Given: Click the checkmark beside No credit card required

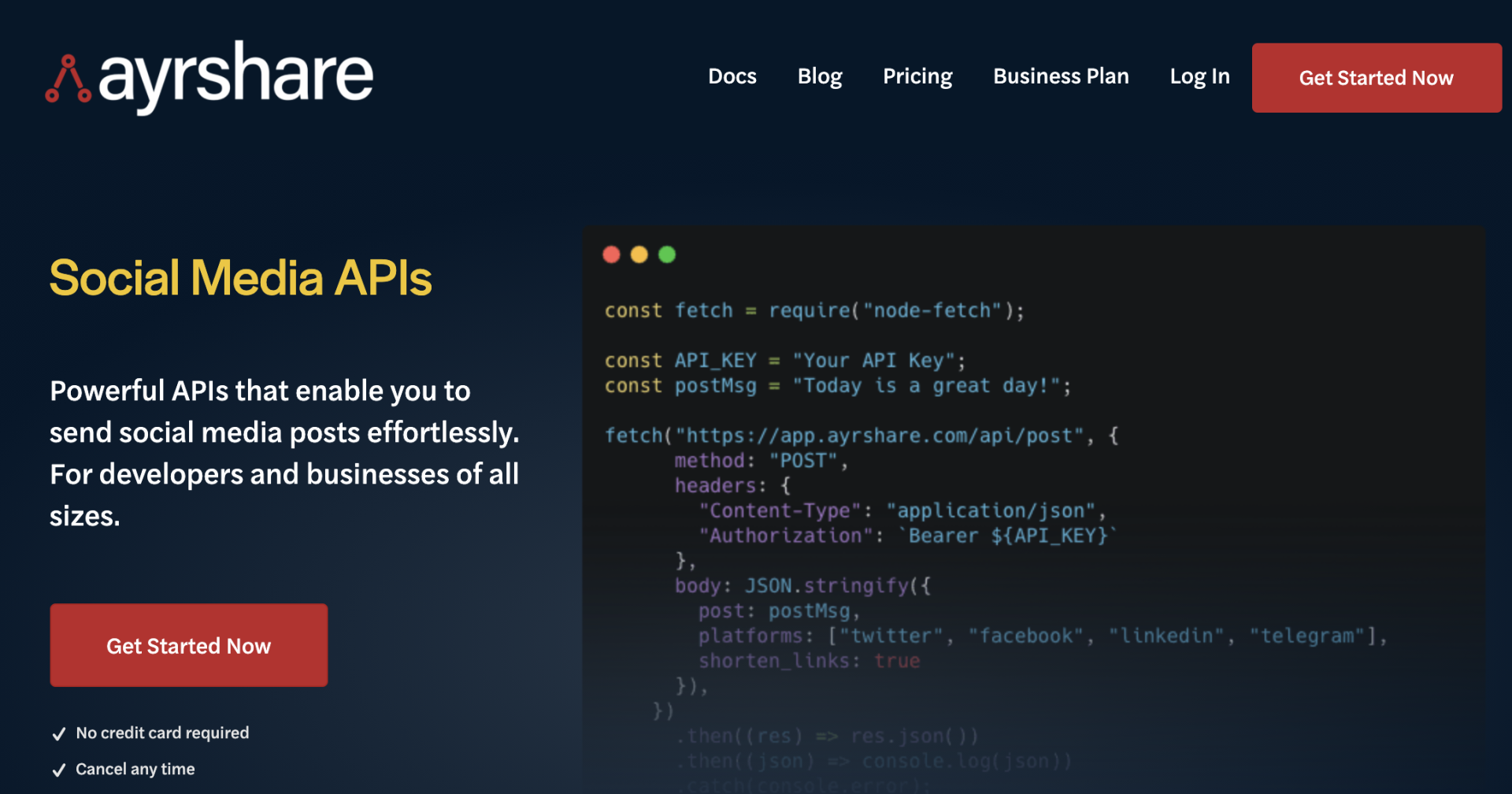Looking at the screenshot, I should (59, 734).
